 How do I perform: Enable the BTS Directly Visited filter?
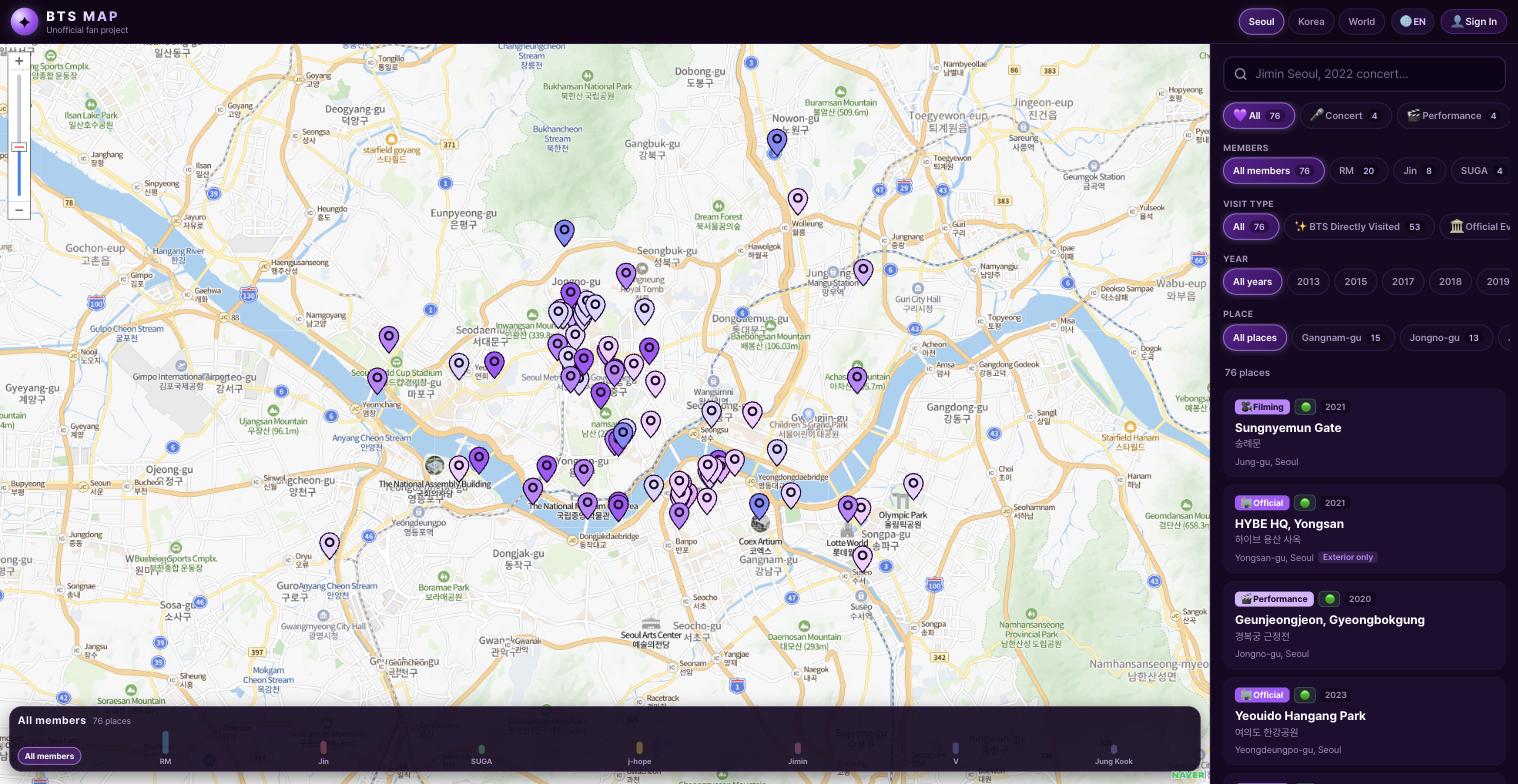click(1358, 227)
